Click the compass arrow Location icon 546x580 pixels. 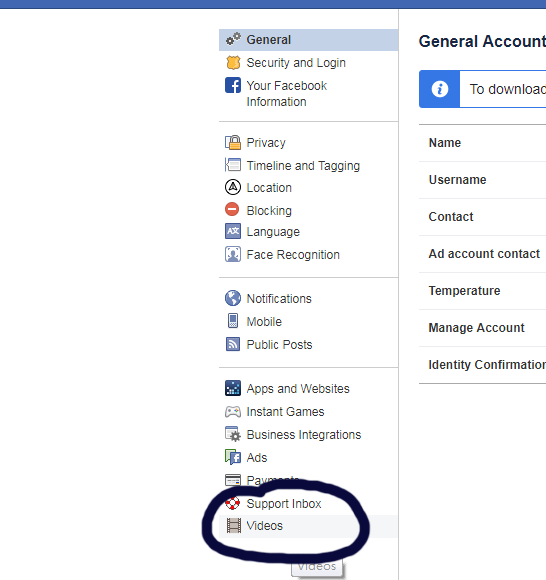(x=233, y=187)
